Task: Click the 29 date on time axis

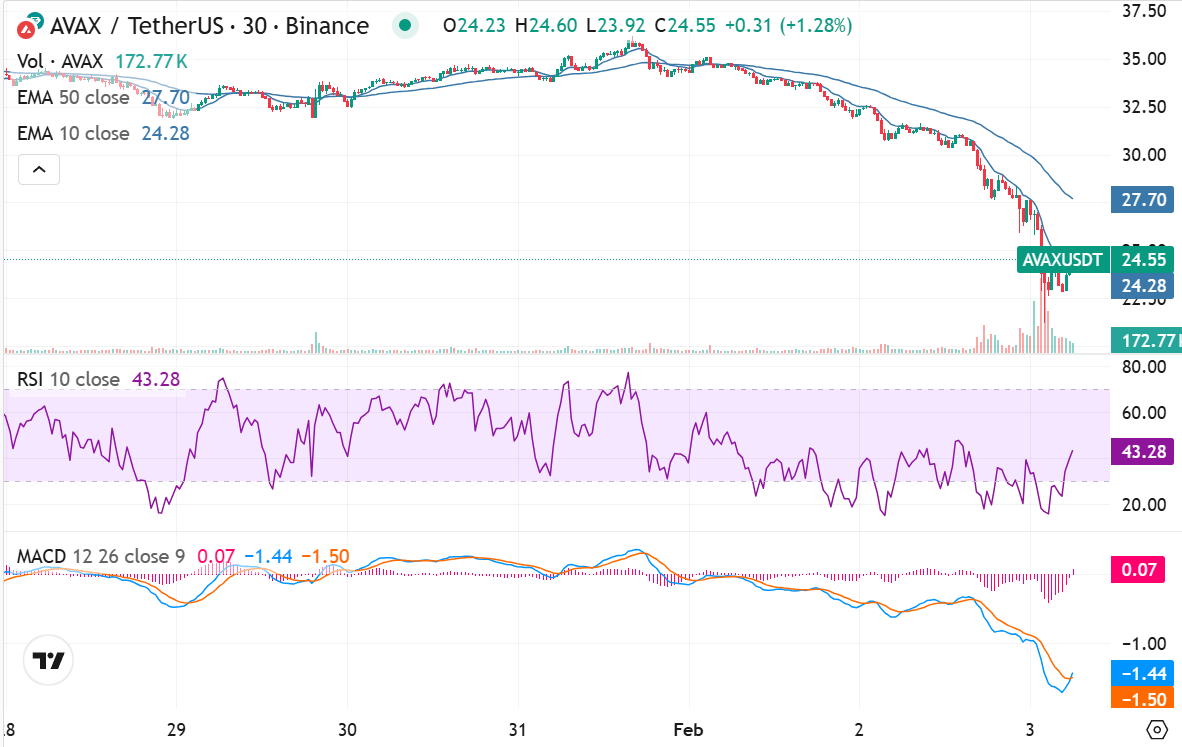Action: pyautogui.click(x=176, y=730)
